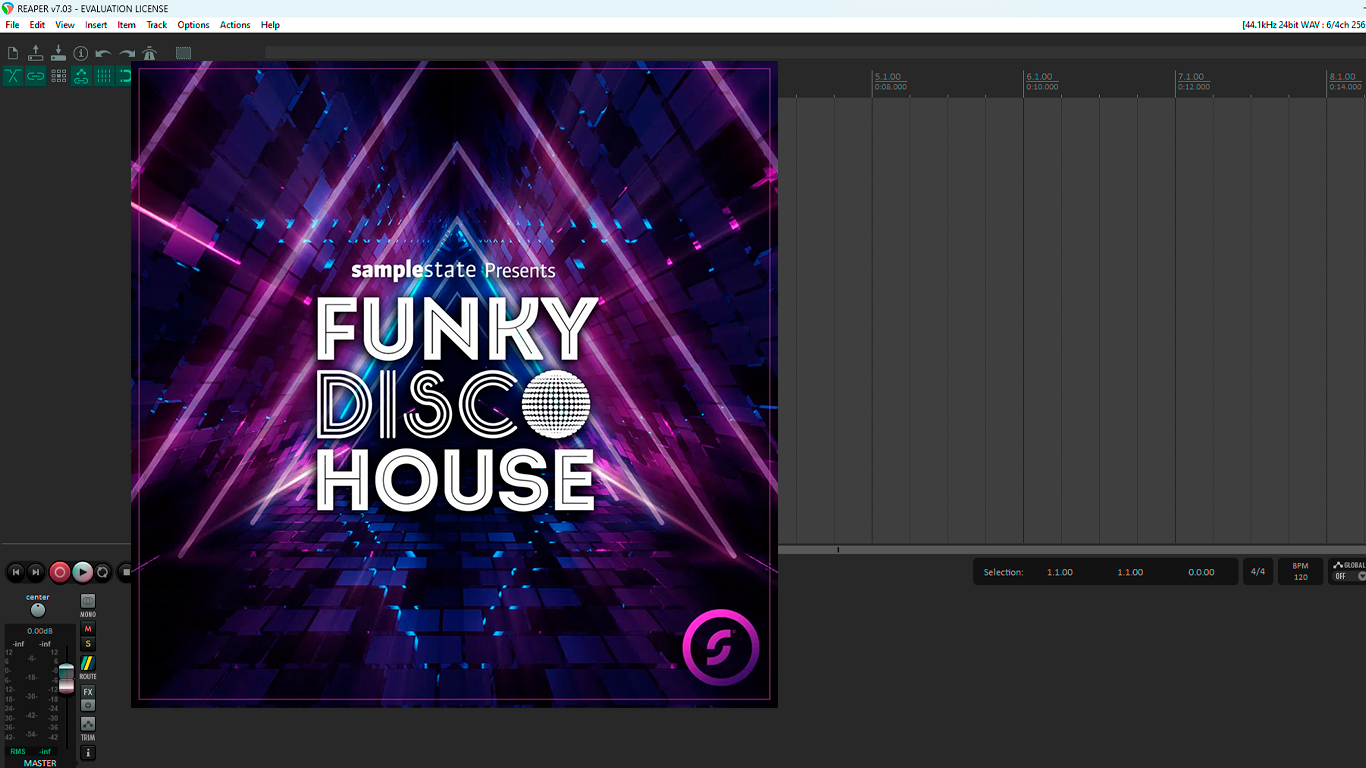Viewport: 1366px width, 768px height.
Task: Click the master pan knob labeled center
Action: point(38,610)
